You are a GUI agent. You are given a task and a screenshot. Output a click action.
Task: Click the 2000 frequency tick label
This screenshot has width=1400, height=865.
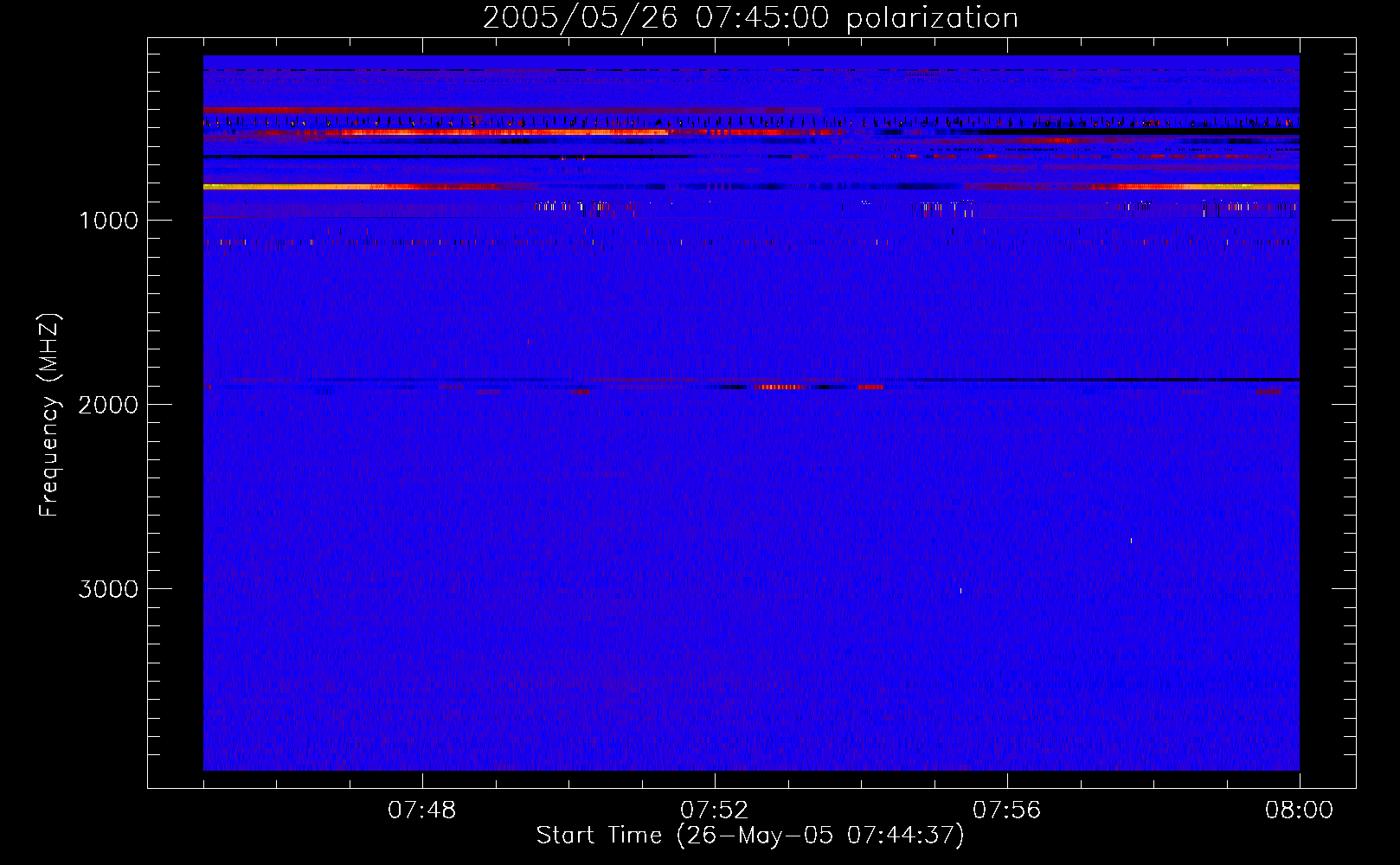(108, 405)
